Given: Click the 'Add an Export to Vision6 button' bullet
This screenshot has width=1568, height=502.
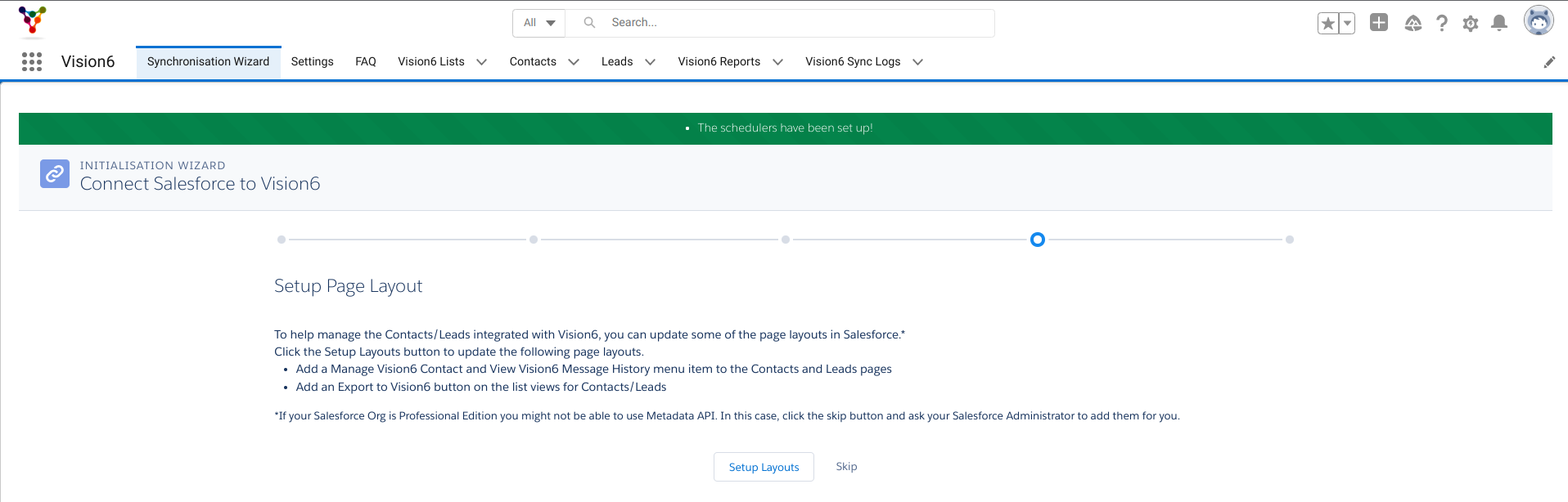Looking at the screenshot, I should (481, 388).
